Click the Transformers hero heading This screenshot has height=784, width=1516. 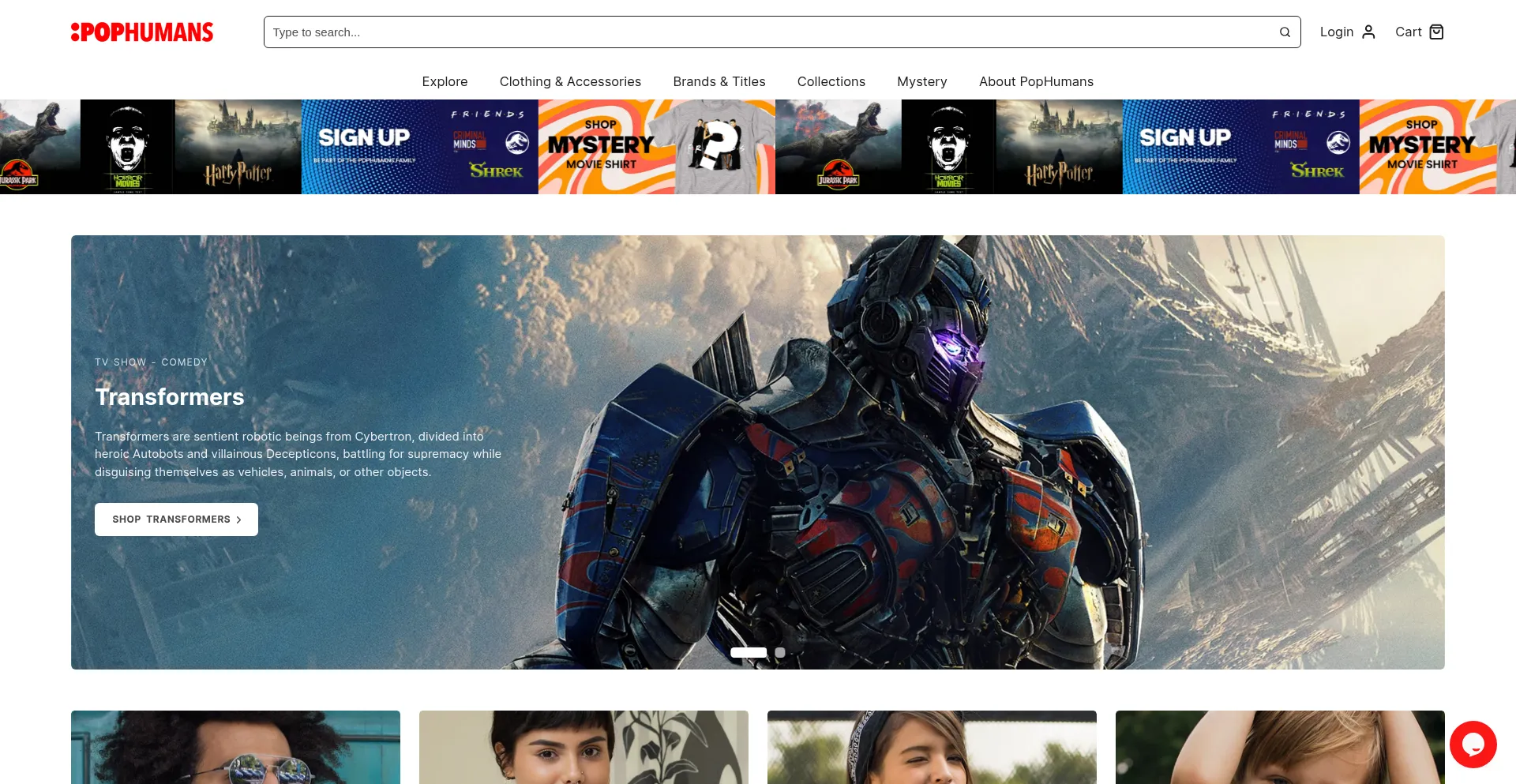170,396
